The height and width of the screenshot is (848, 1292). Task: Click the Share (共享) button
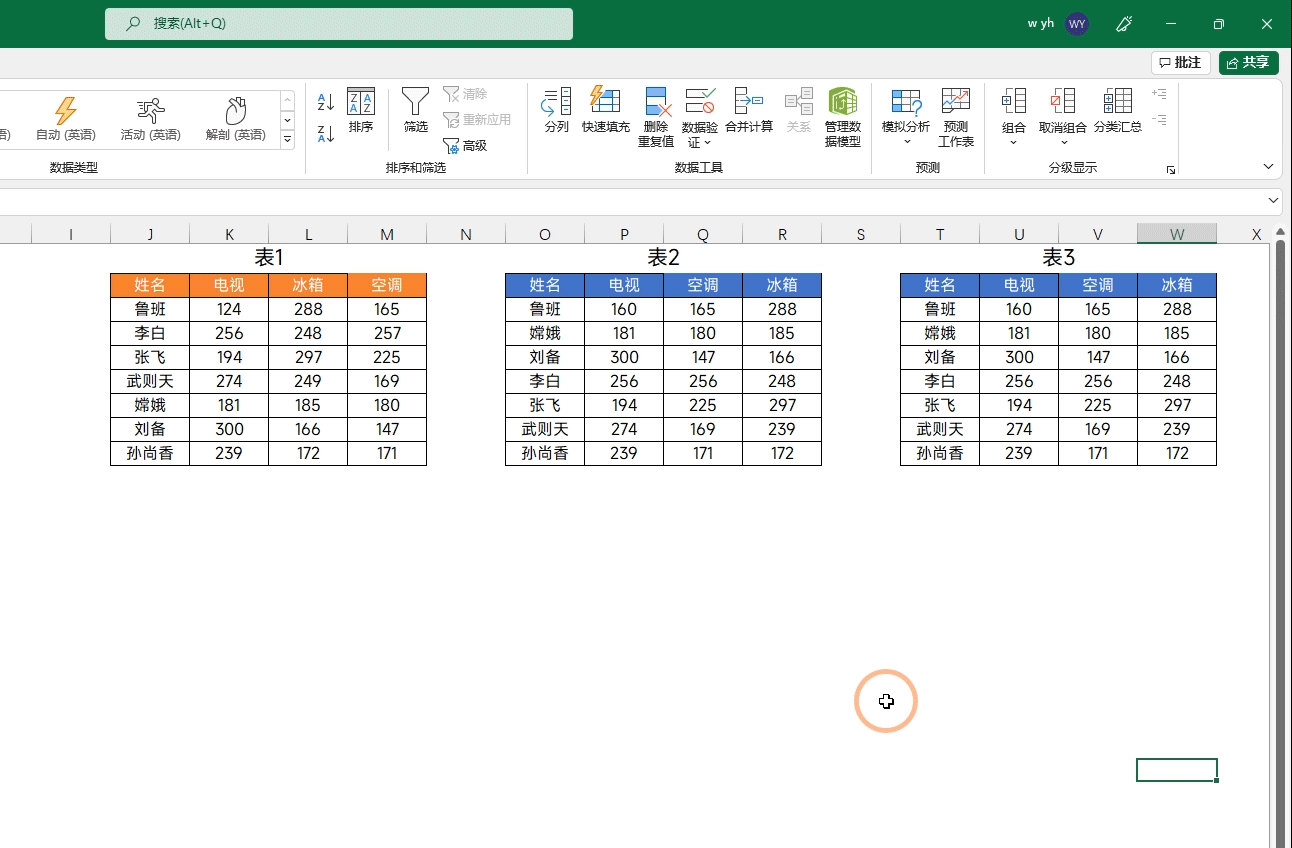[x=1249, y=63]
